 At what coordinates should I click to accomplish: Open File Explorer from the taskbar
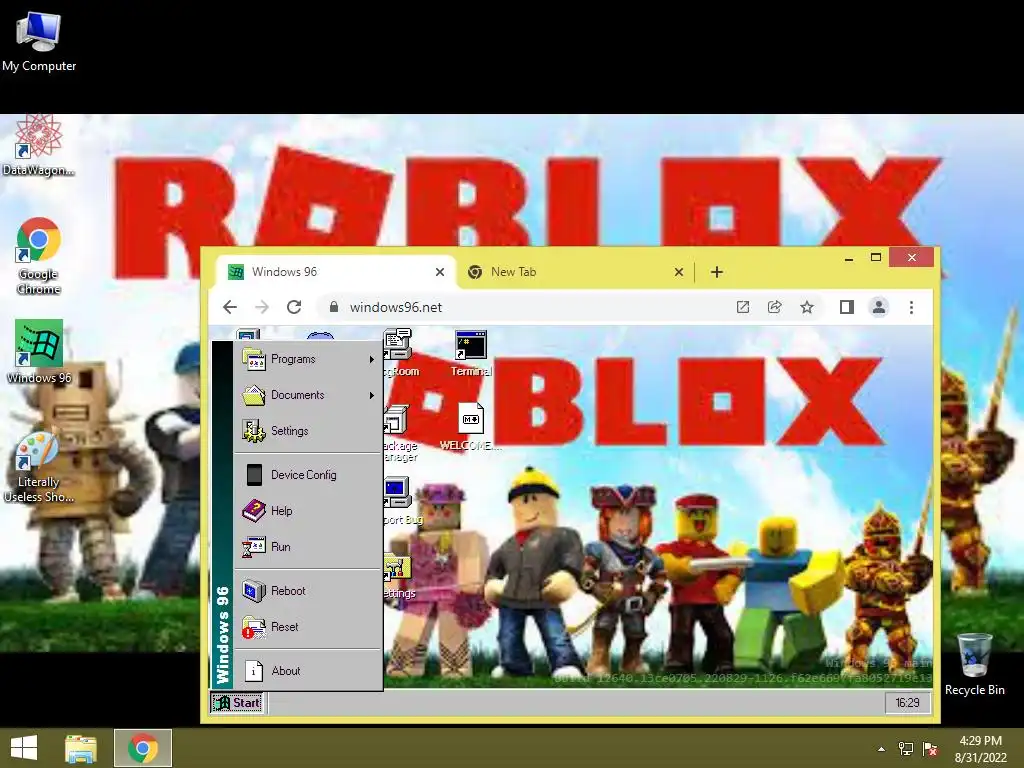click(80, 748)
